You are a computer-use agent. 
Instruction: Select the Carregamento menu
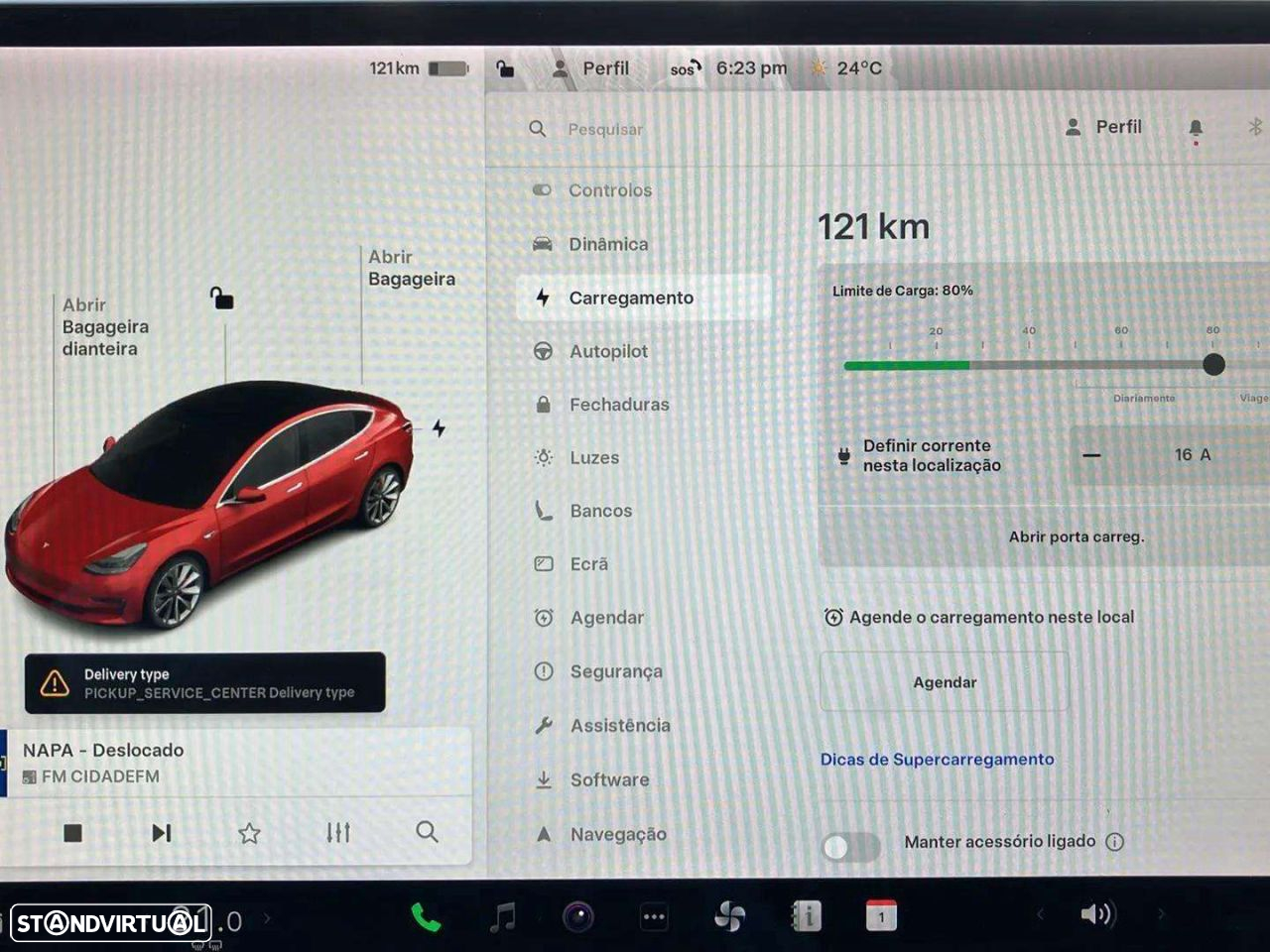click(643, 297)
